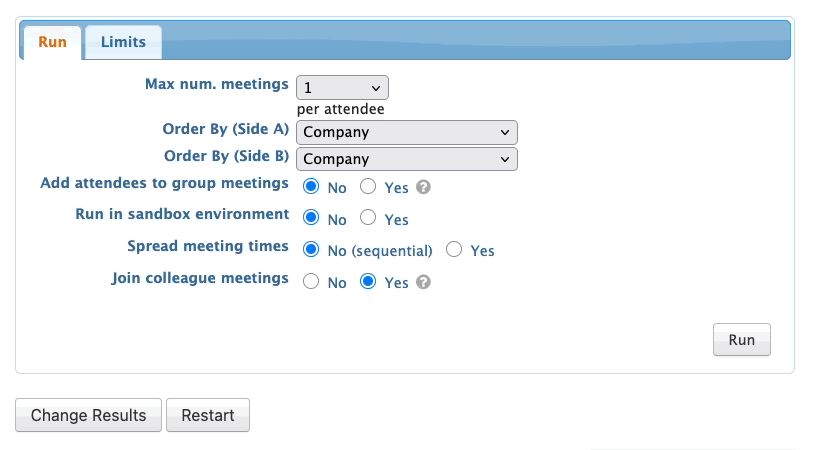
Task: Choose No (sequential) for Spread meeting times
Action: (x=311, y=250)
